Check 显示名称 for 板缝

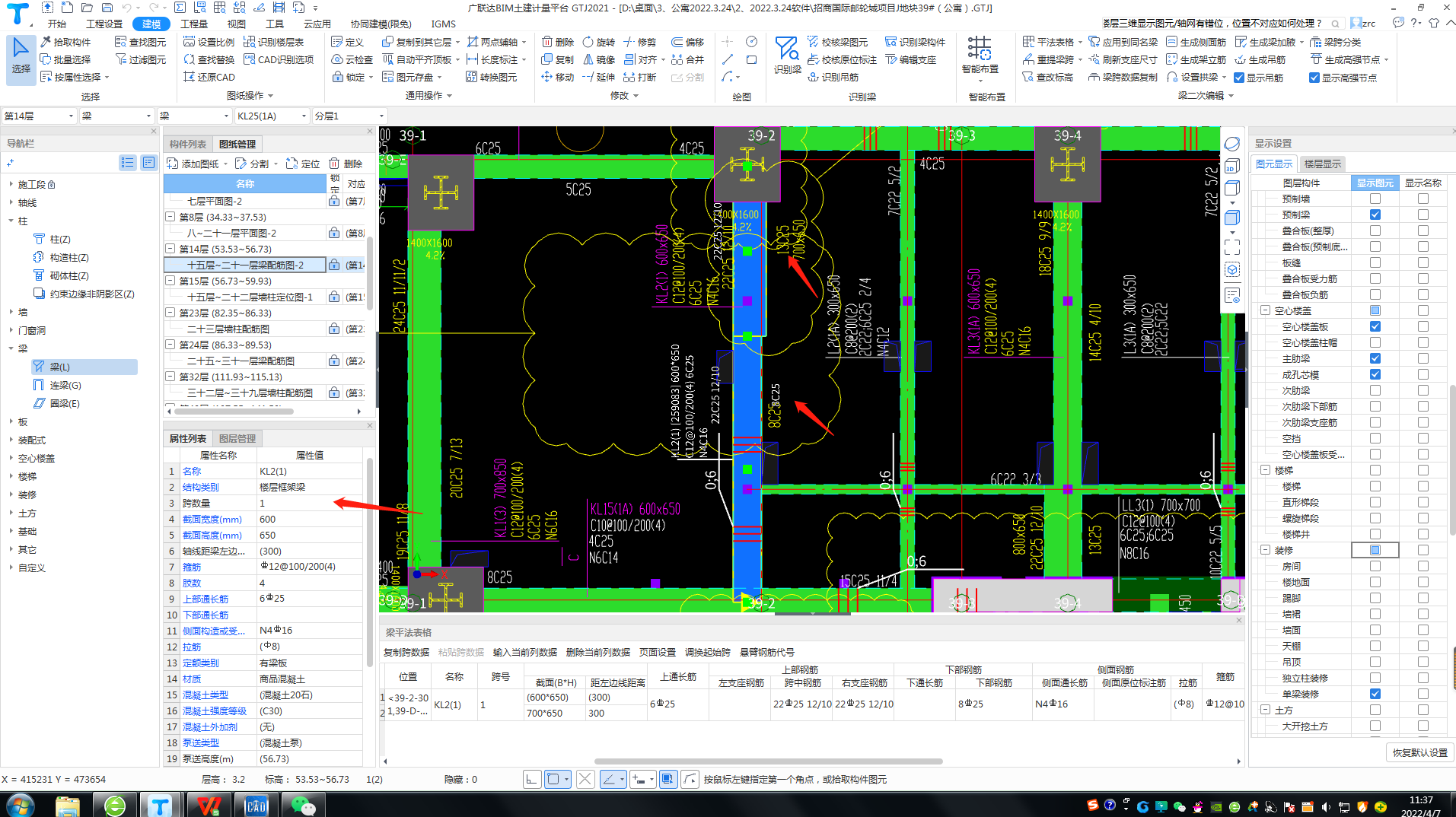click(x=1423, y=262)
